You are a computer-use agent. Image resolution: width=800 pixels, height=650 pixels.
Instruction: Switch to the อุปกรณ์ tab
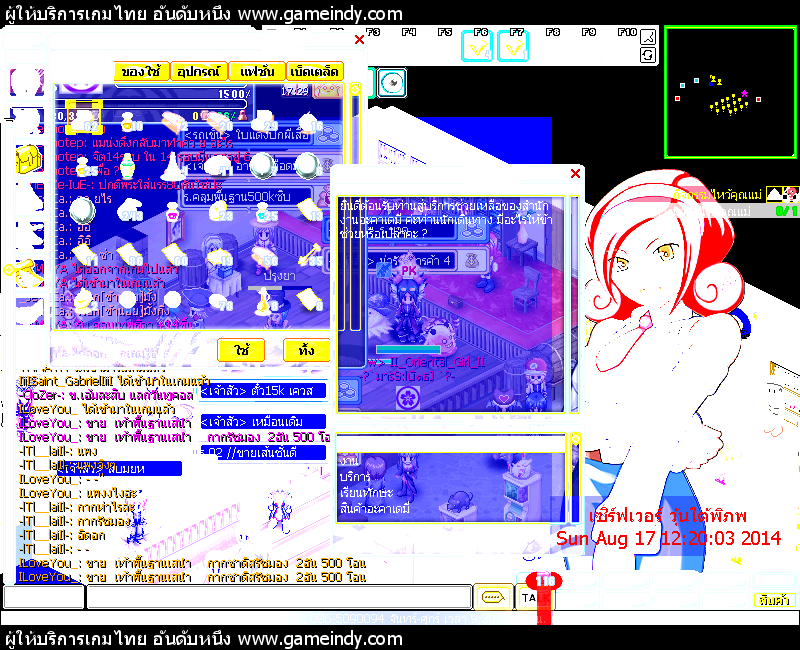[x=198, y=71]
